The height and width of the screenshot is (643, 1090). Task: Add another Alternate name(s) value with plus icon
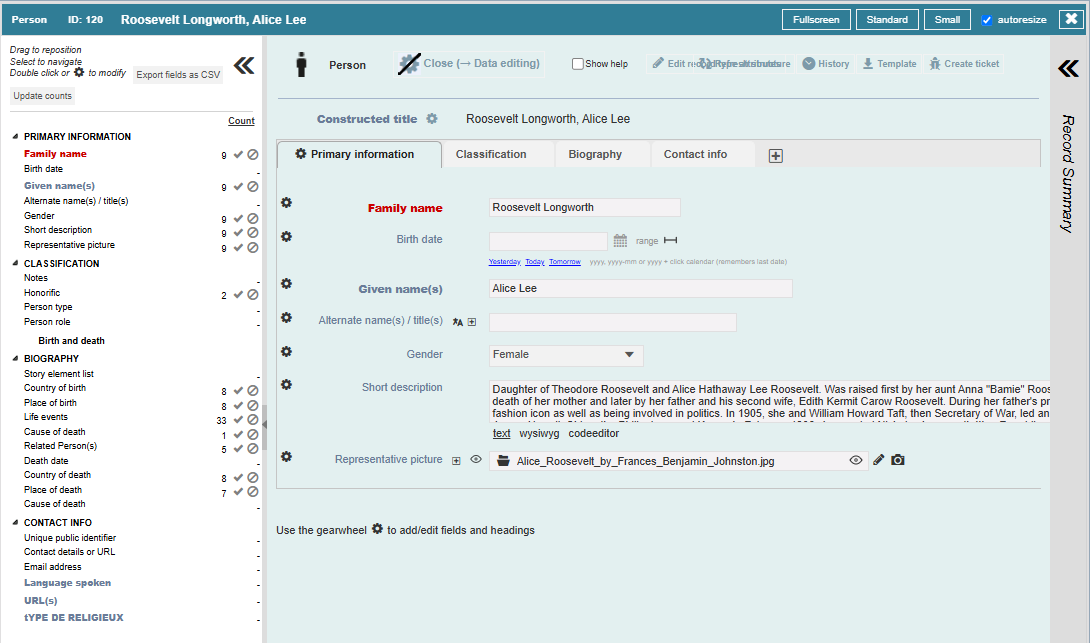pyautogui.click(x=472, y=322)
